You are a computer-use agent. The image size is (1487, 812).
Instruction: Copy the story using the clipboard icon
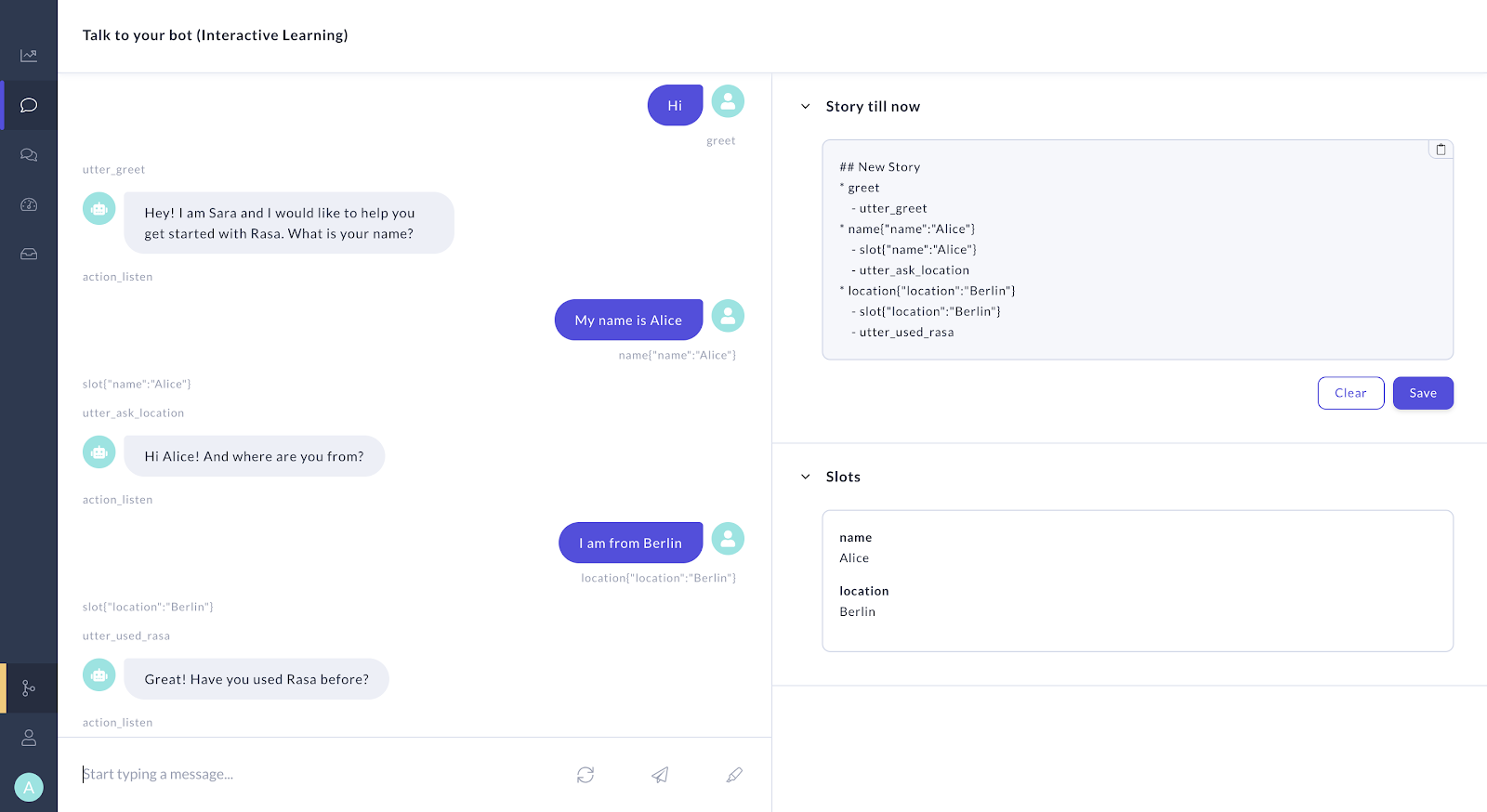[x=1441, y=149]
